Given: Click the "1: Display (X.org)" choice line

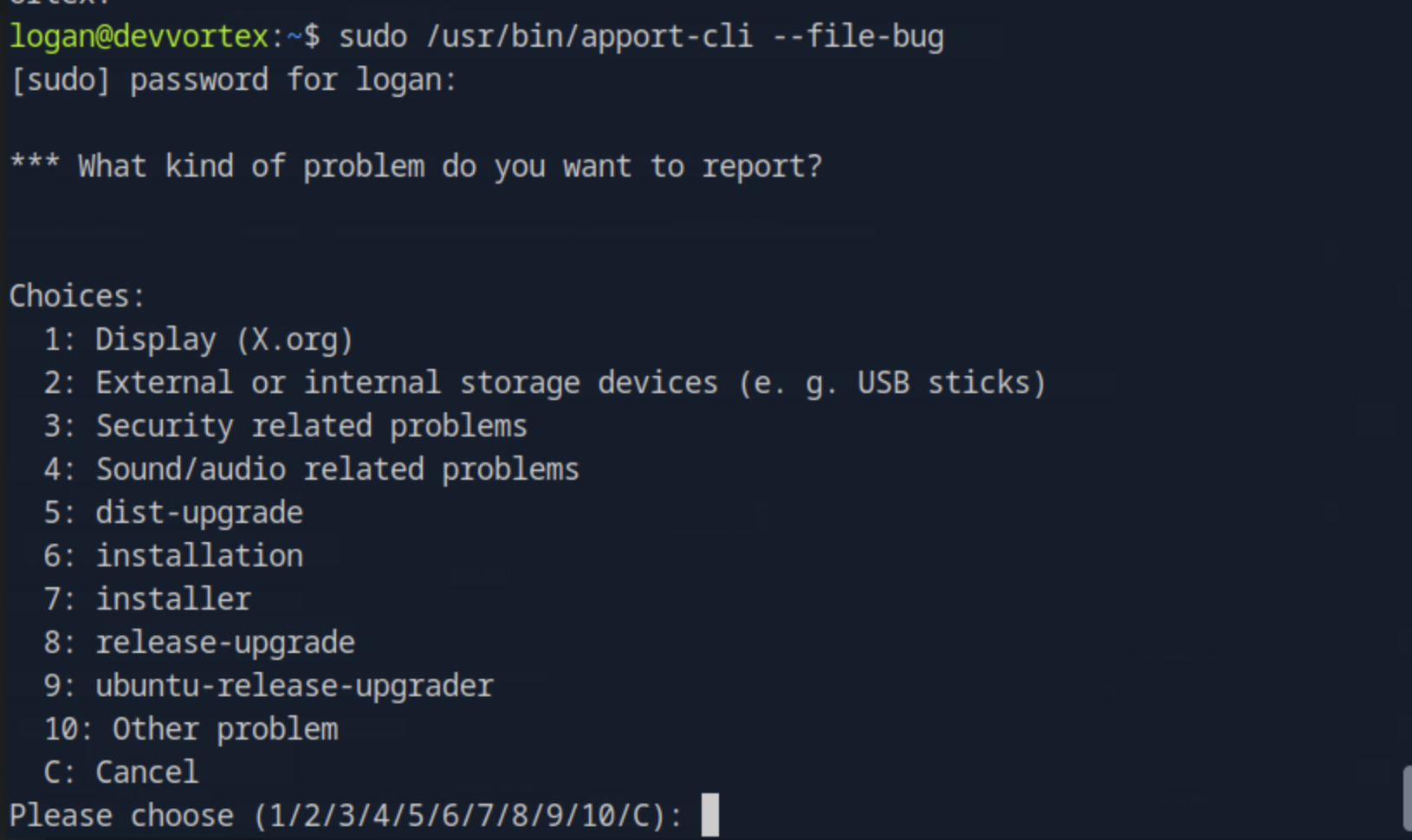Looking at the screenshot, I should point(198,339).
